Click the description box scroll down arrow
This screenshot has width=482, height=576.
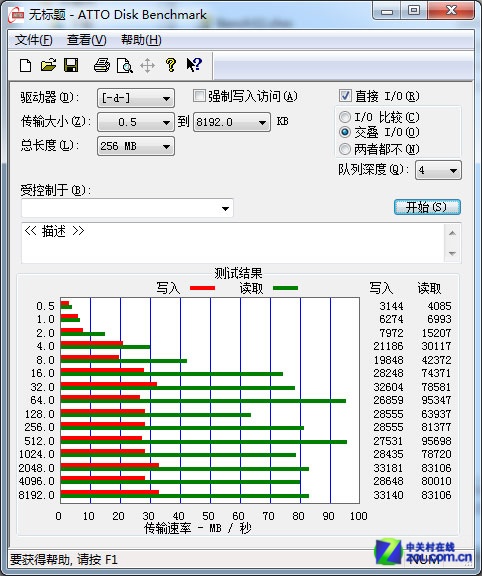click(452, 253)
